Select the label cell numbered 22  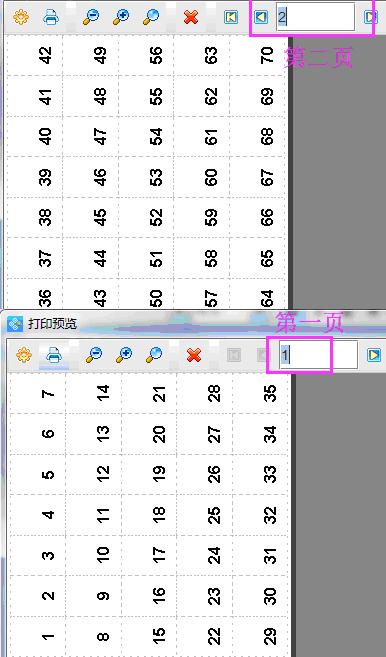[x=205, y=636]
